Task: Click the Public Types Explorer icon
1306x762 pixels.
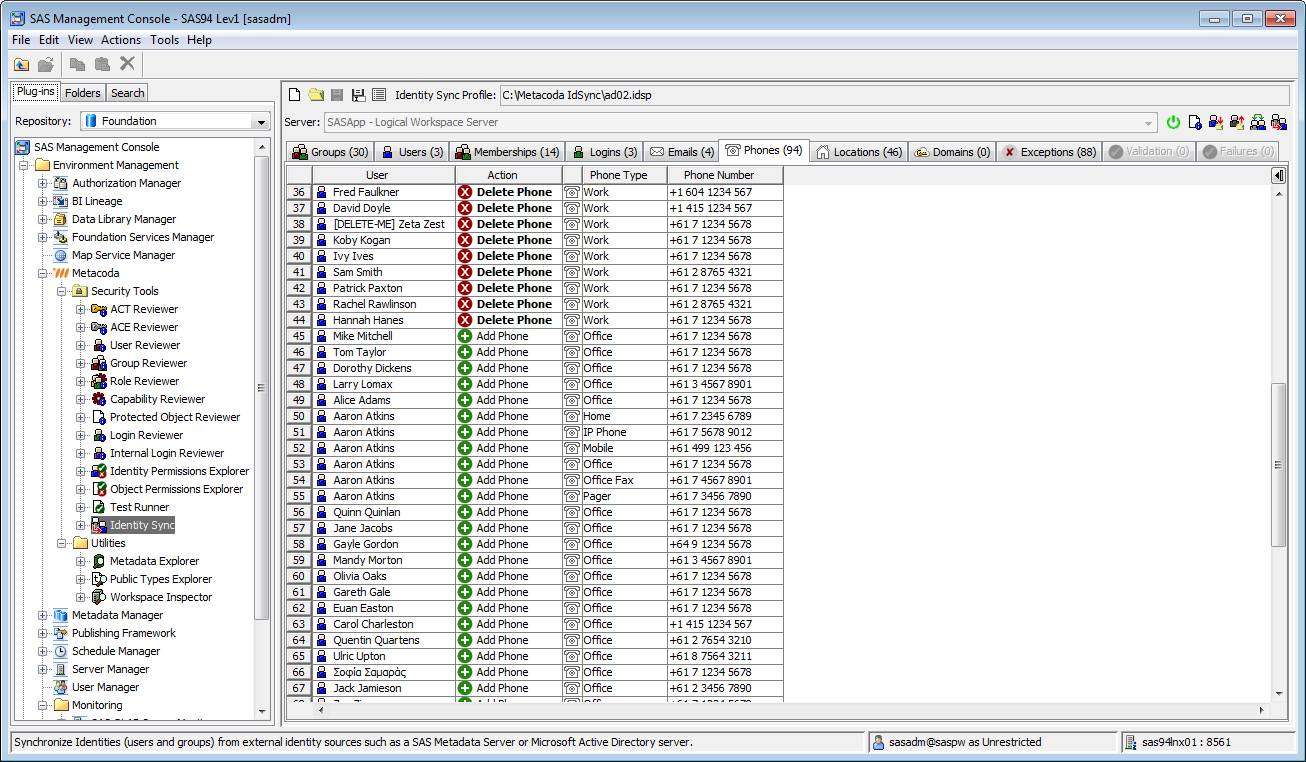Action: click(99, 579)
